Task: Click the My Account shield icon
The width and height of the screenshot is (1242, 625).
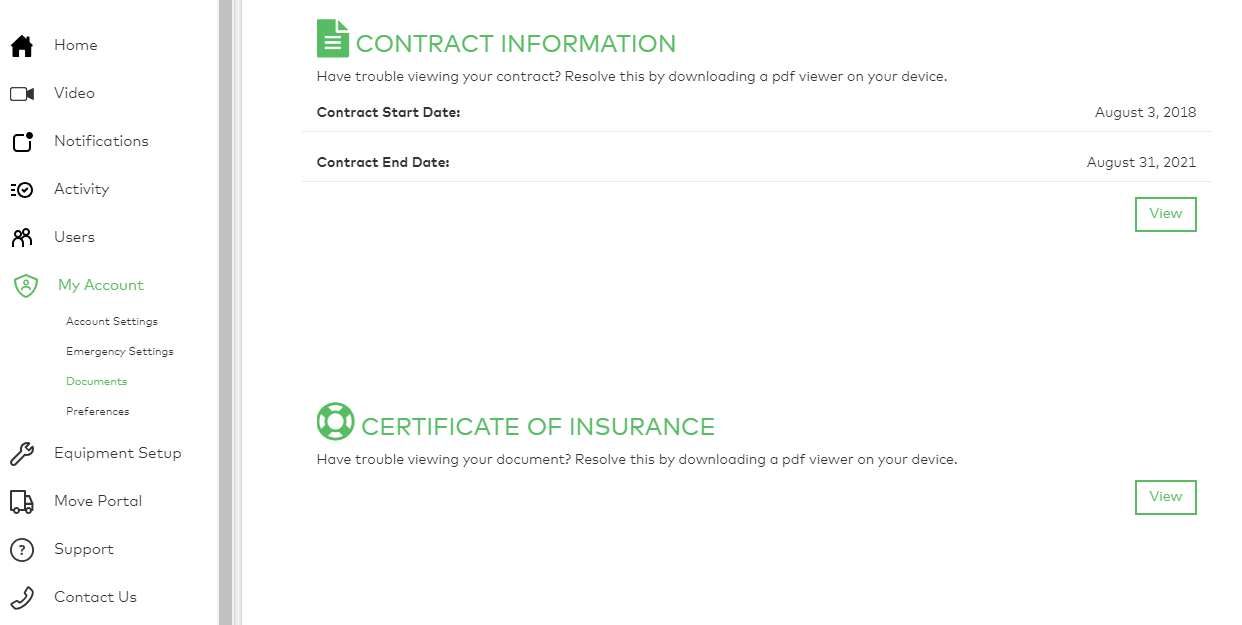Action: pos(25,286)
